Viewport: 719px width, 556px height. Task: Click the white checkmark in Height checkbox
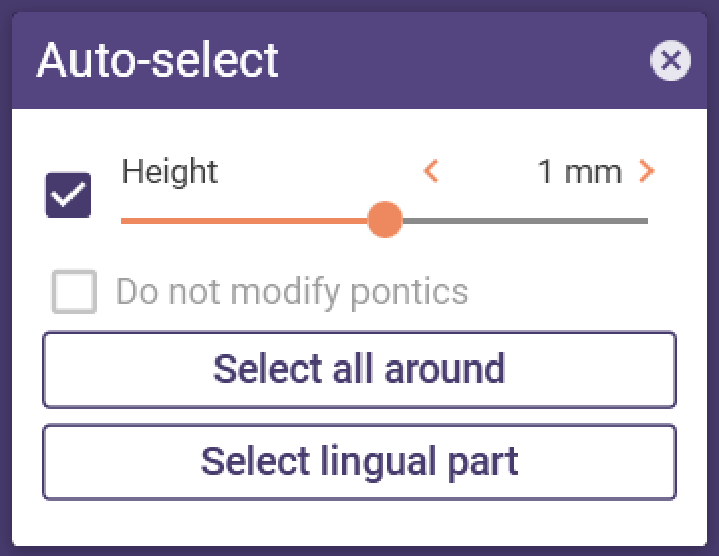68,194
